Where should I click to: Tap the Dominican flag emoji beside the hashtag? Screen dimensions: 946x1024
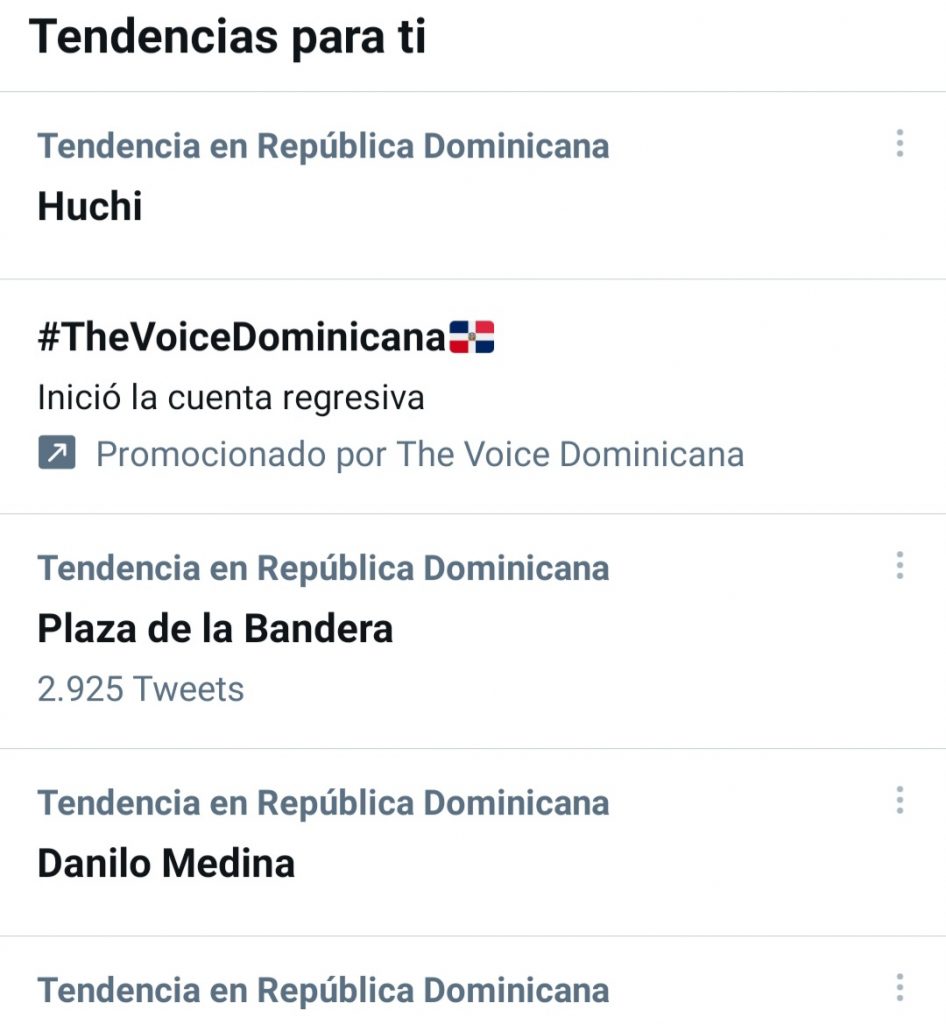tap(472, 338)
